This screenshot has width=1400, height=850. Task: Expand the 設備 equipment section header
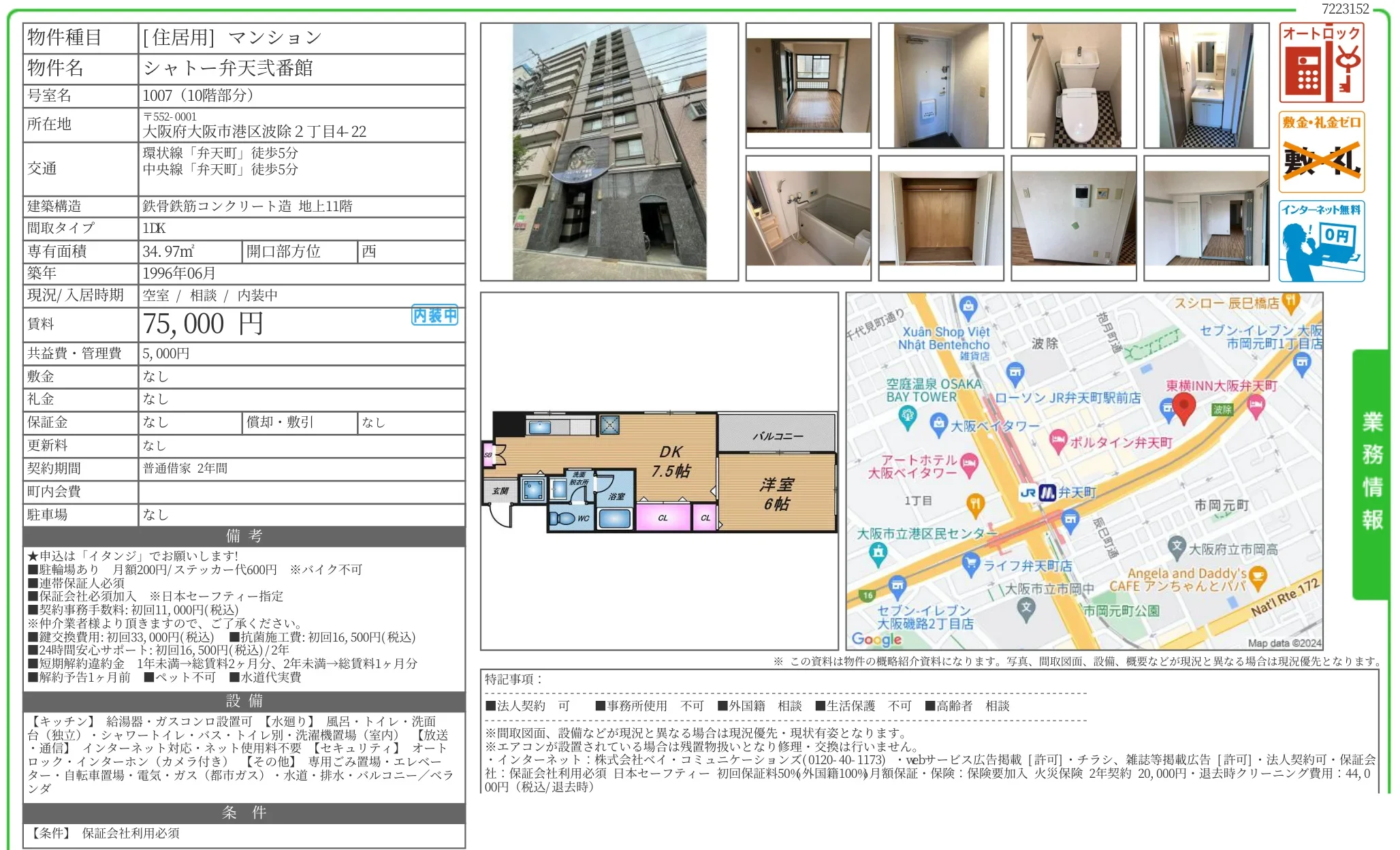243,701
